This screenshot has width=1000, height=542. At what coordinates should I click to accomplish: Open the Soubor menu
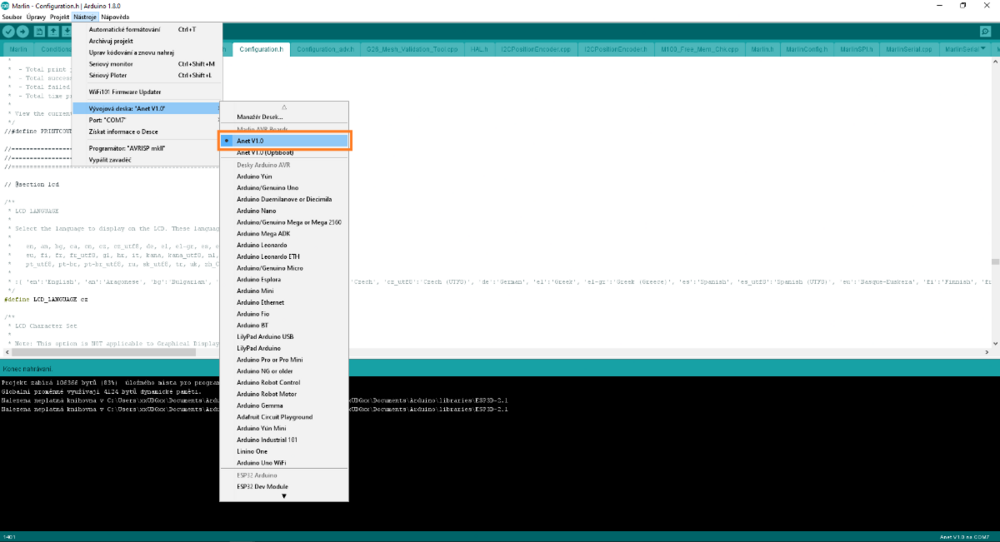pyautogui.click(x=11, y=17)
